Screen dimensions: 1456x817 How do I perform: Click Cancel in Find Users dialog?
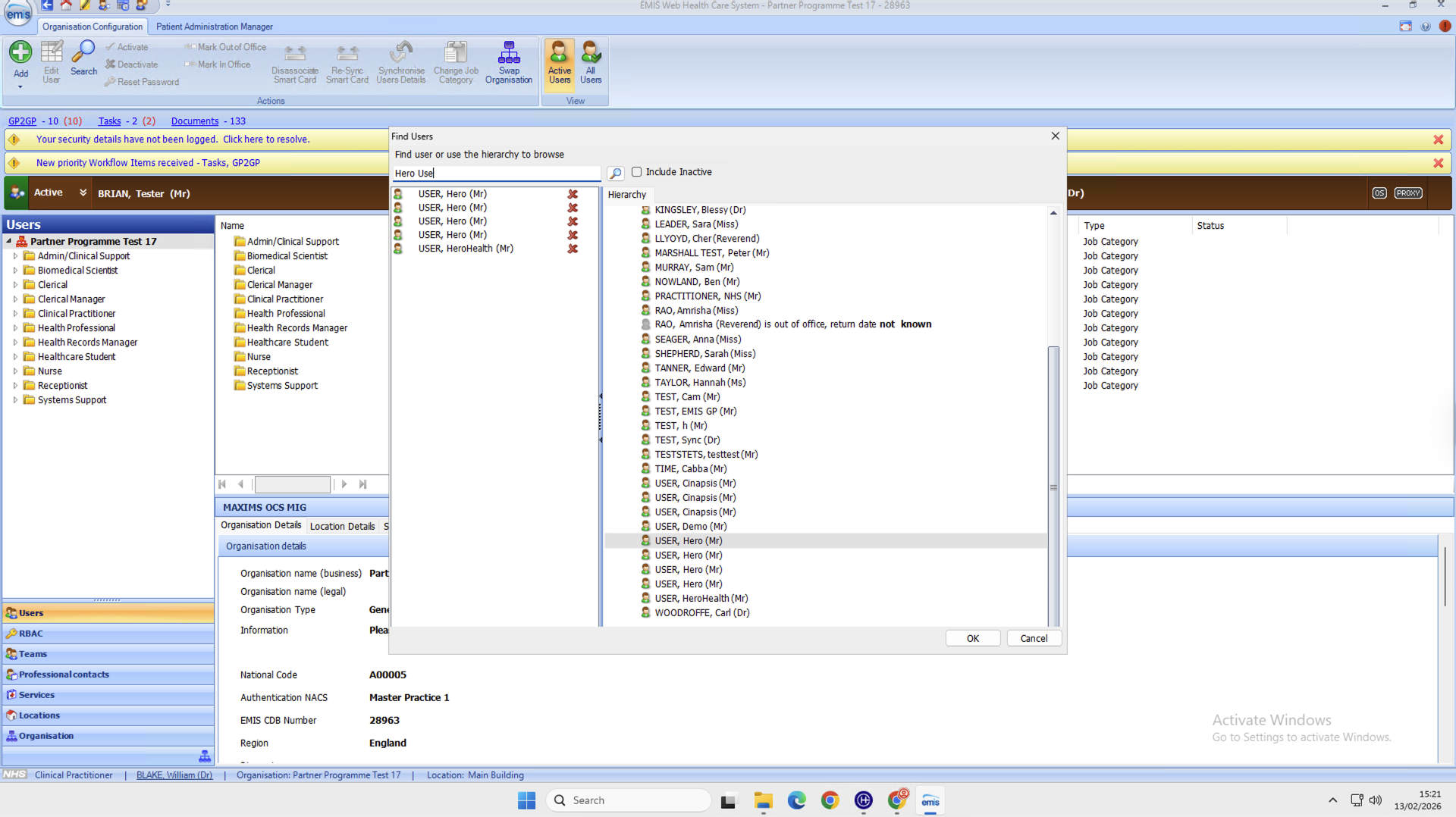(x=1033, y=638)
